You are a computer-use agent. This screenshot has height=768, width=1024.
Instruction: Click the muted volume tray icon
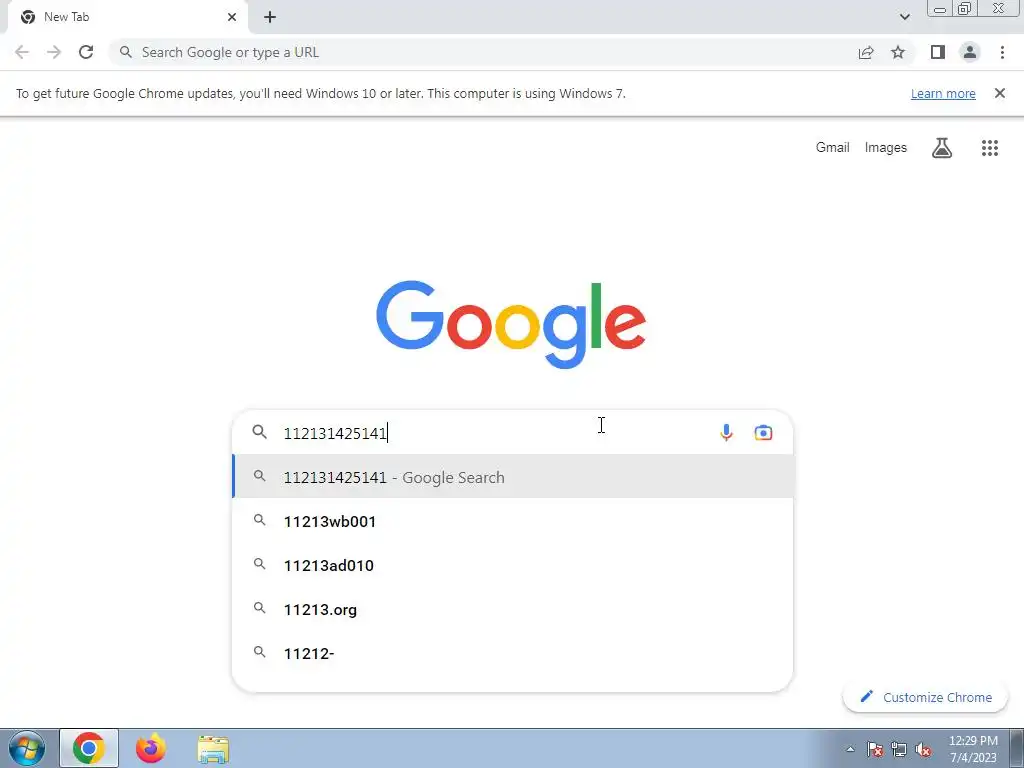[x=923, y=749]
